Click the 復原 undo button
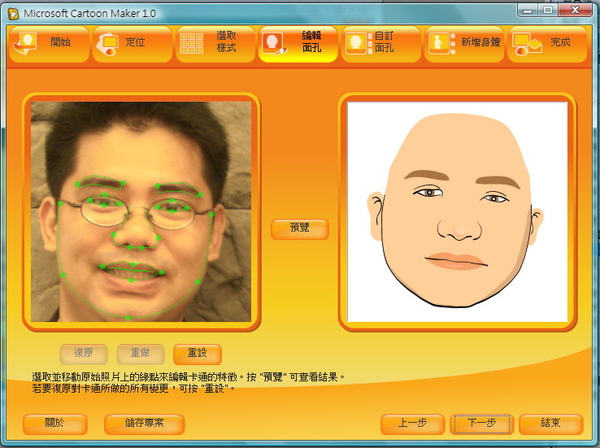Screen dimensions: 600x448 pyautogui.click(x=83, y=354)
